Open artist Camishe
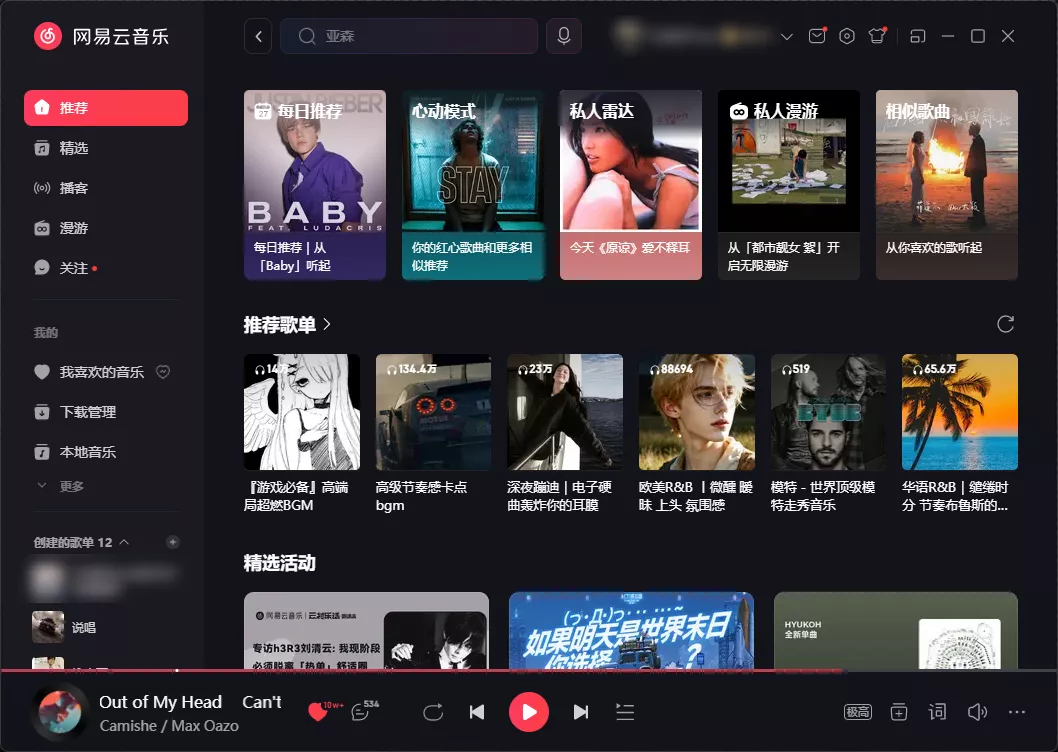Viewport: 1058px width, 752px height. (128, 726)
